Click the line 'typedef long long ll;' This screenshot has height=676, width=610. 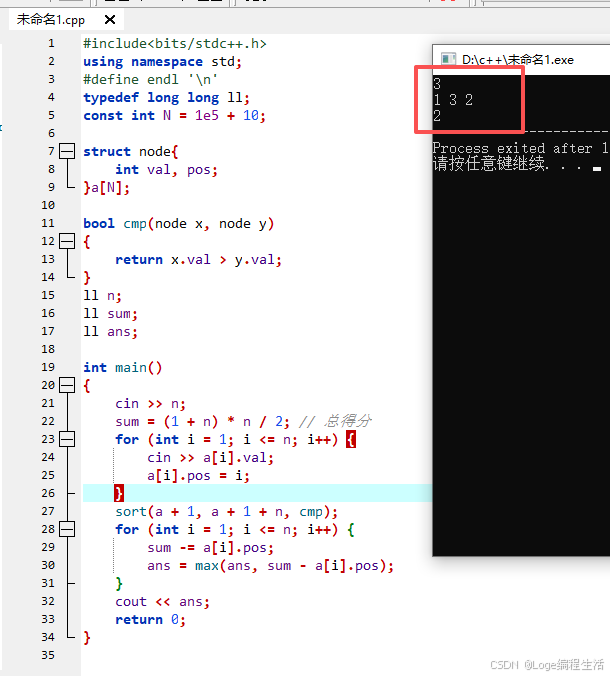(x=166, y=98)
